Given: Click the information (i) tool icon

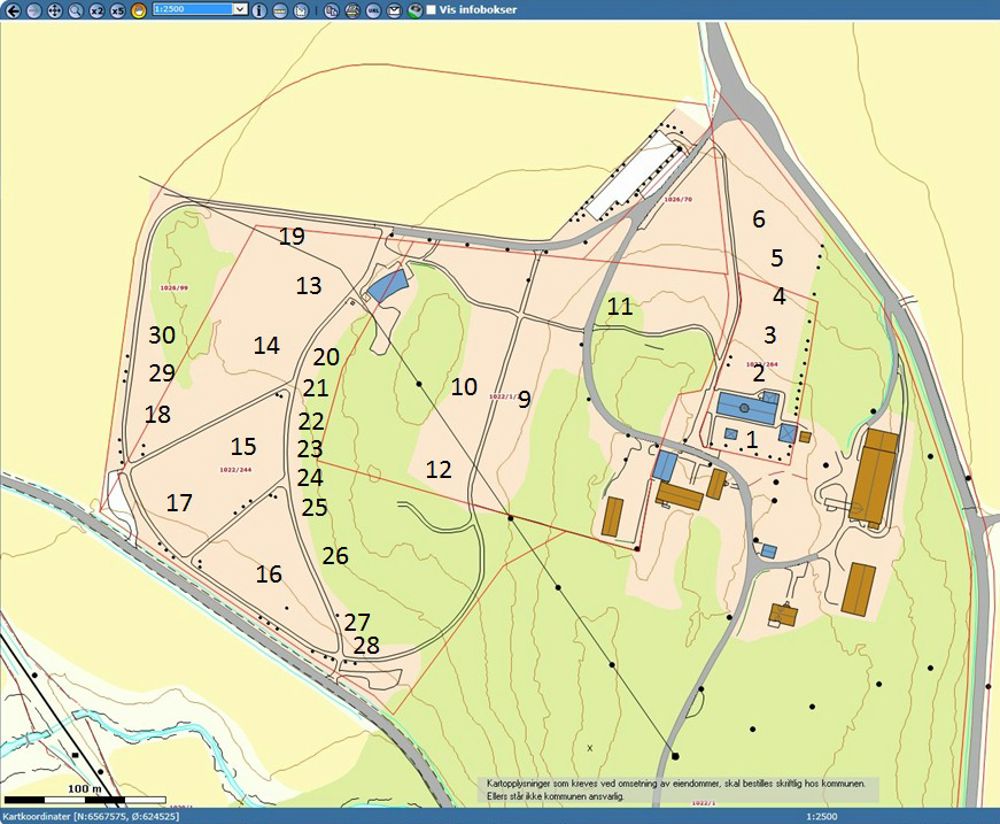Looking at the screenshot, I should coord(259,10).
